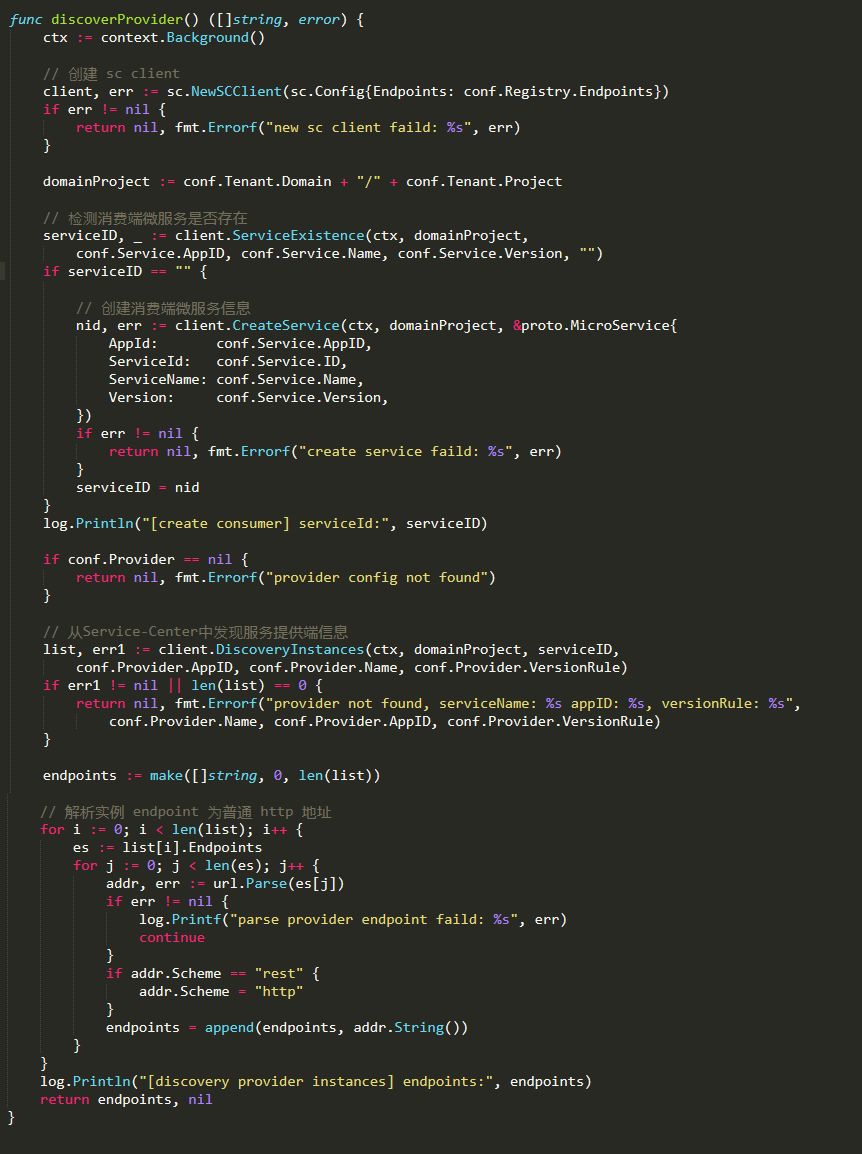Image resolution: width=862 pixels, height=1154 pixels.
Task: Select the CreateService method call
Action: pos(286,325)
